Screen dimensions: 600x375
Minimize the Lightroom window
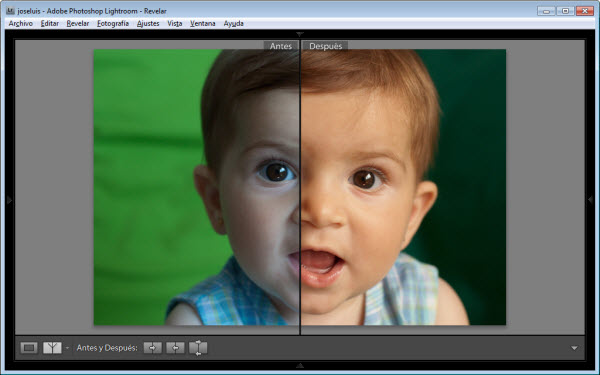[x=546, y=11]
